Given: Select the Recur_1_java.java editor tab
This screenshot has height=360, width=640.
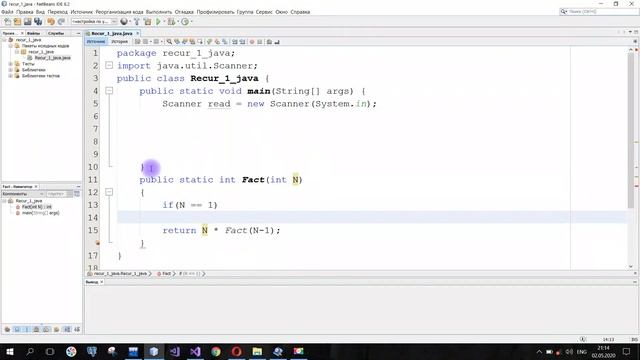Looking at the screenshot, I should click(111, 33).
